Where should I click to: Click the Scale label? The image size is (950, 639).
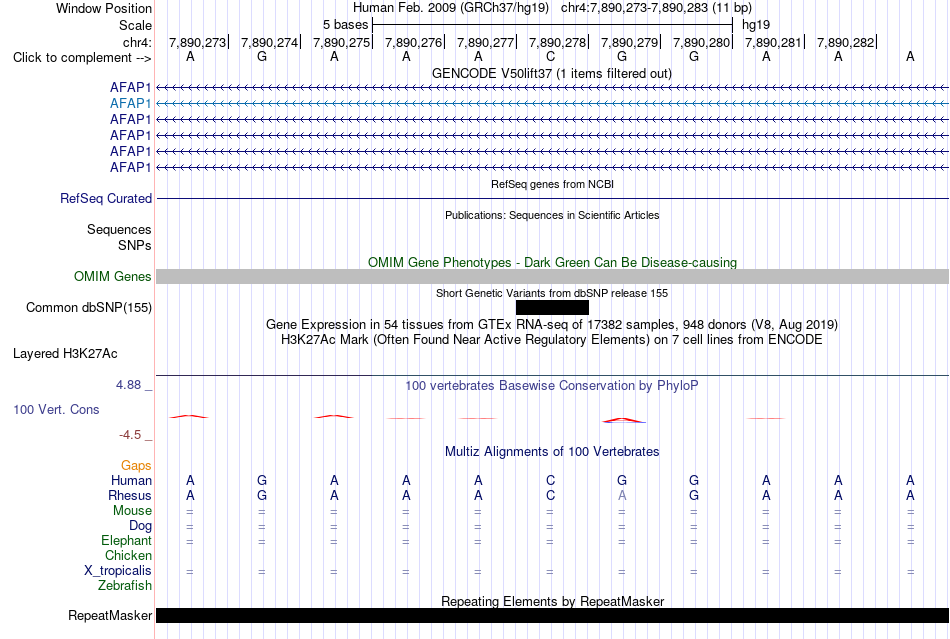tap(135, 25)
